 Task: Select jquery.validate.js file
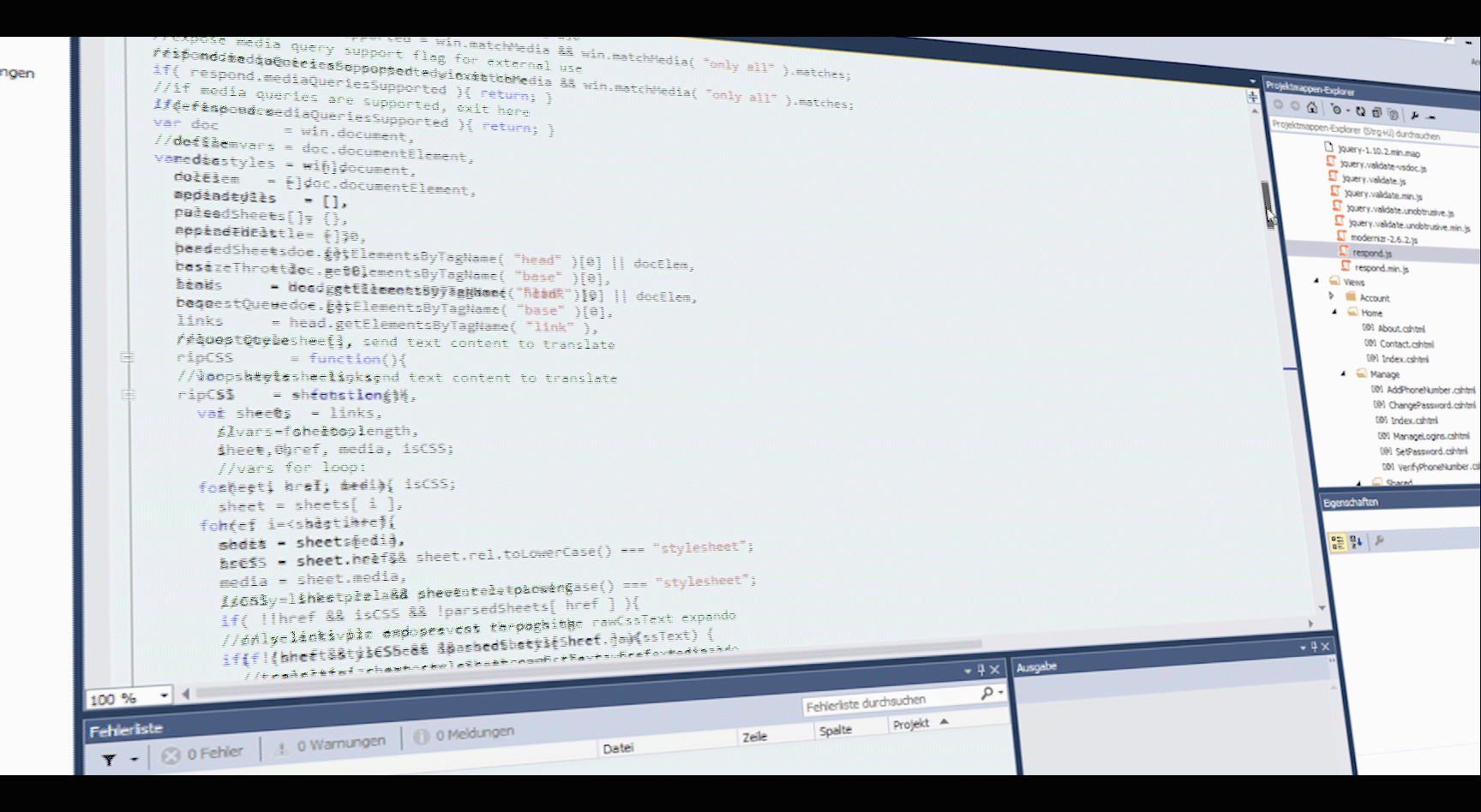point(1373,180)
